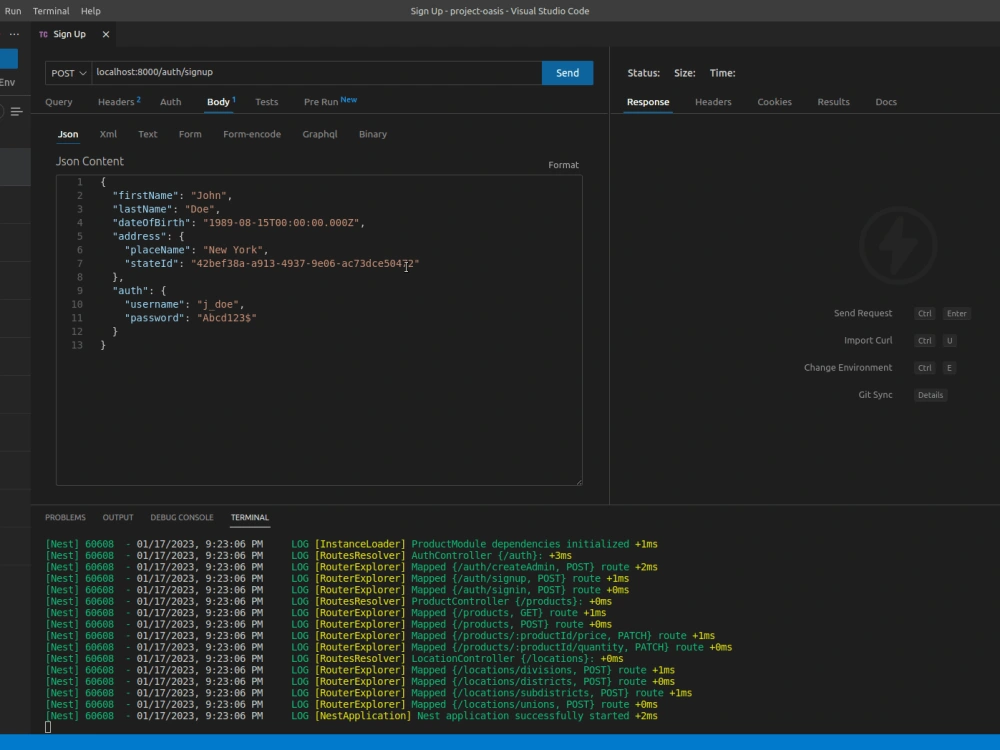Screen dimensions: 1000x750
Task: Select the Graphql body type
Action: 320,135
